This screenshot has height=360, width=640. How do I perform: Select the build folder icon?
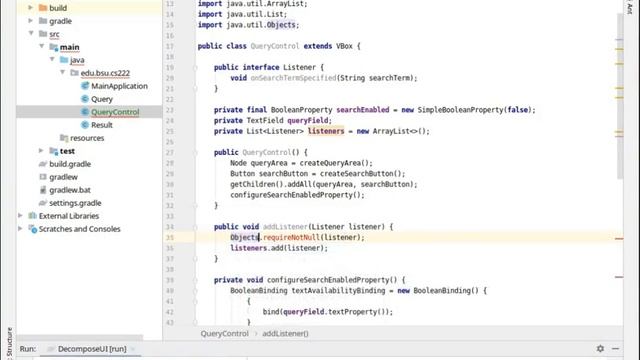click(43, 8)
